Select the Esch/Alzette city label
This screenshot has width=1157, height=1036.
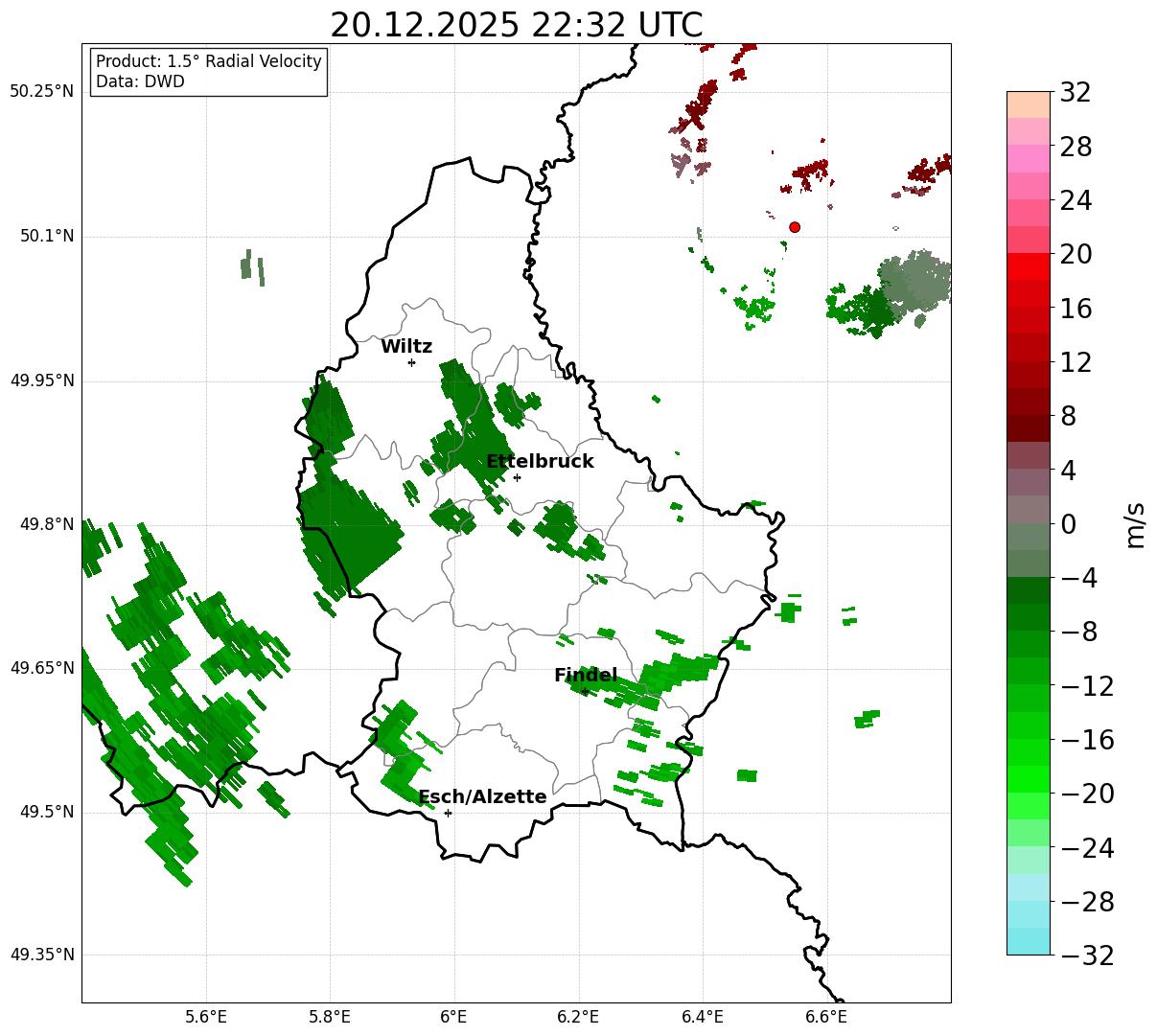(x=482, y=797)
